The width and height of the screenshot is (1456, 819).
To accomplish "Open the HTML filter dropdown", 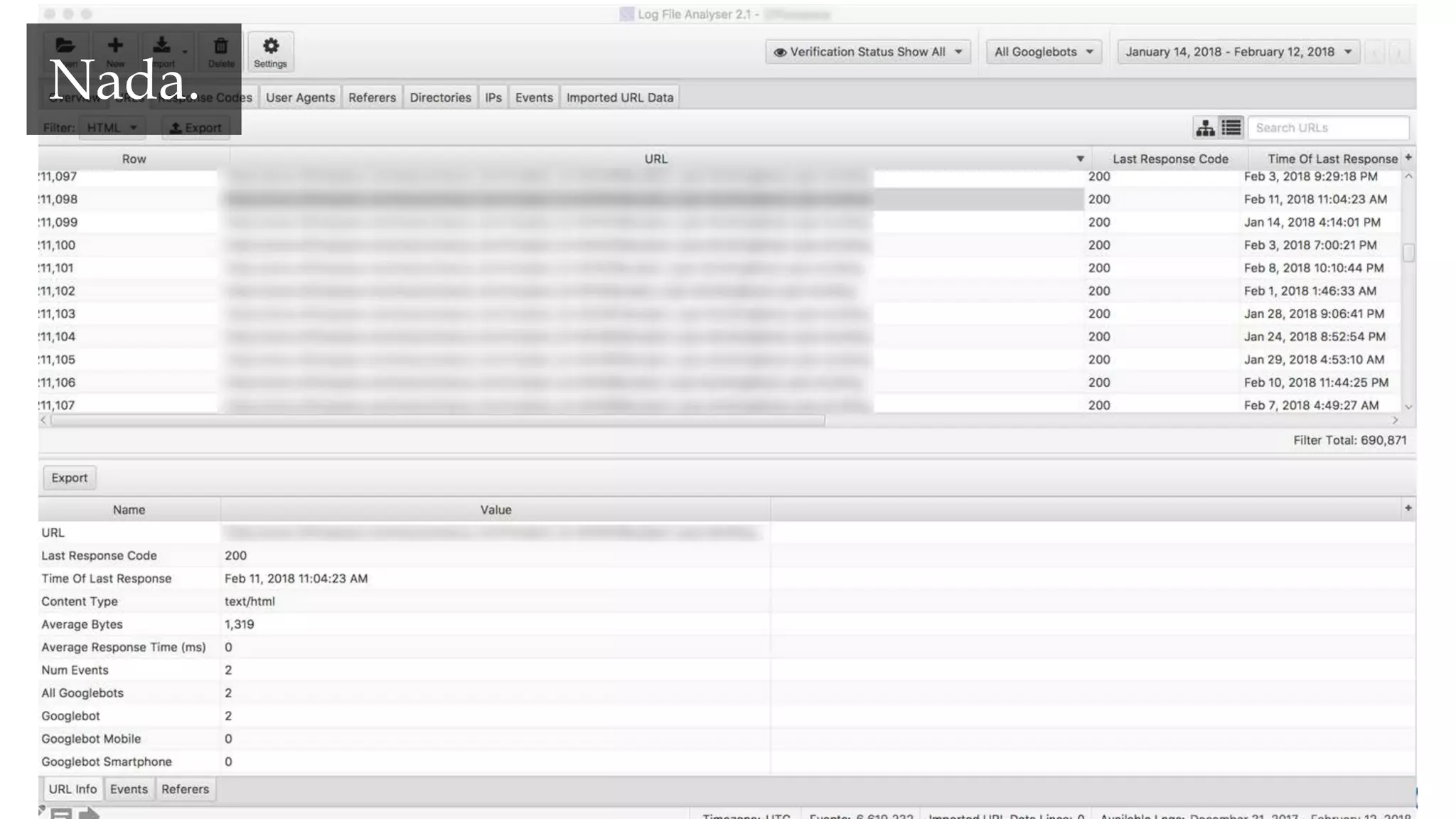I will click(112, 128).
